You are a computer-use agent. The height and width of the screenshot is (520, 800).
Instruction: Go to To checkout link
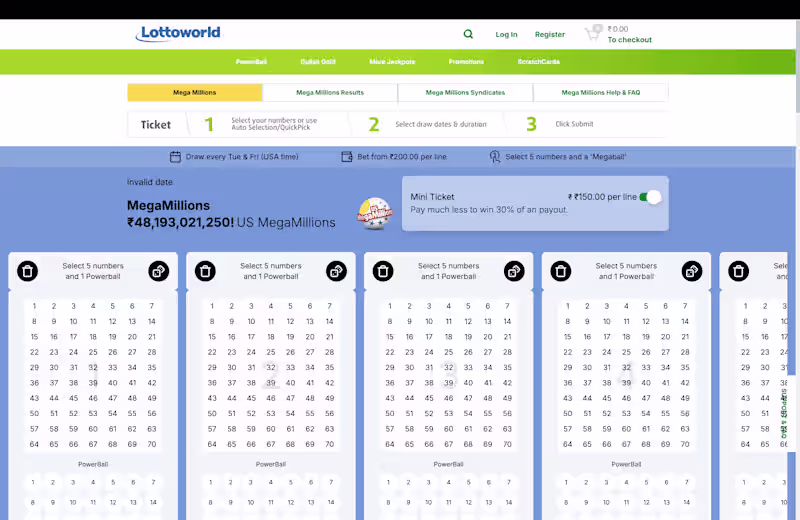coord(629,40)
